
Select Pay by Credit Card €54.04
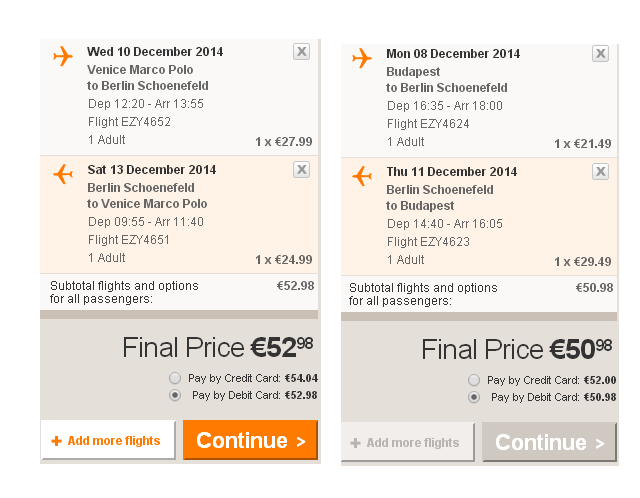pos(175,379)
